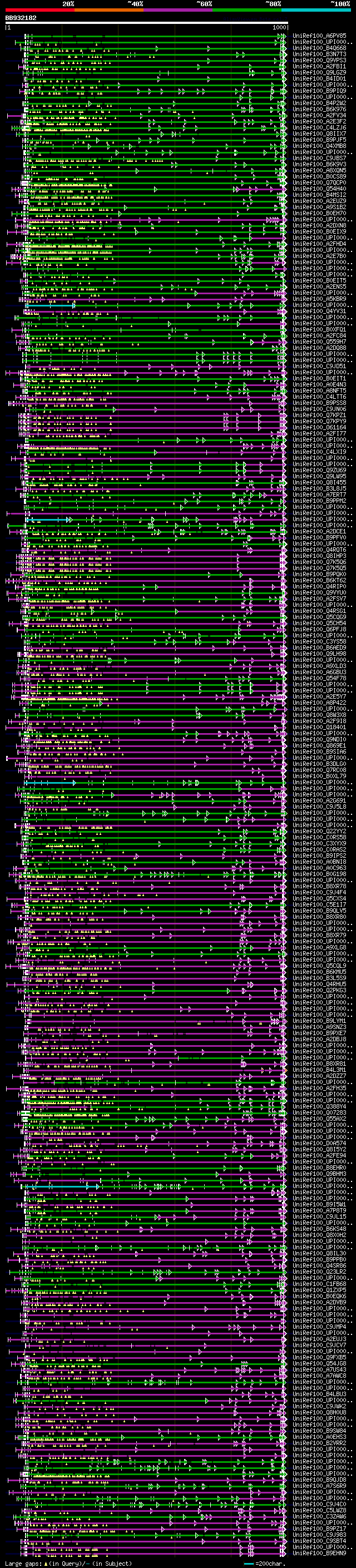The height and width of the screenshot is (1568, 356).
Task: Select hit label UniRef100_B3DLG0
Action: tap(319, 764)
